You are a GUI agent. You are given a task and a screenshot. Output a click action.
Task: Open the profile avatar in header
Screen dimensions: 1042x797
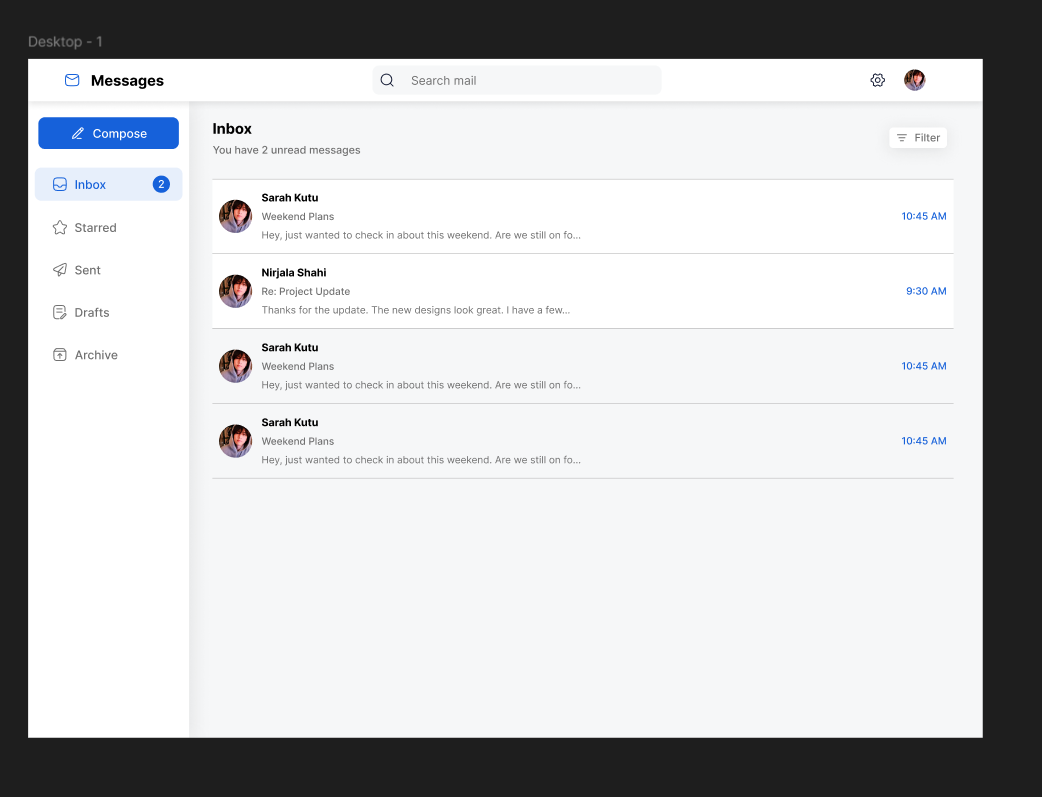coord(914,80)
